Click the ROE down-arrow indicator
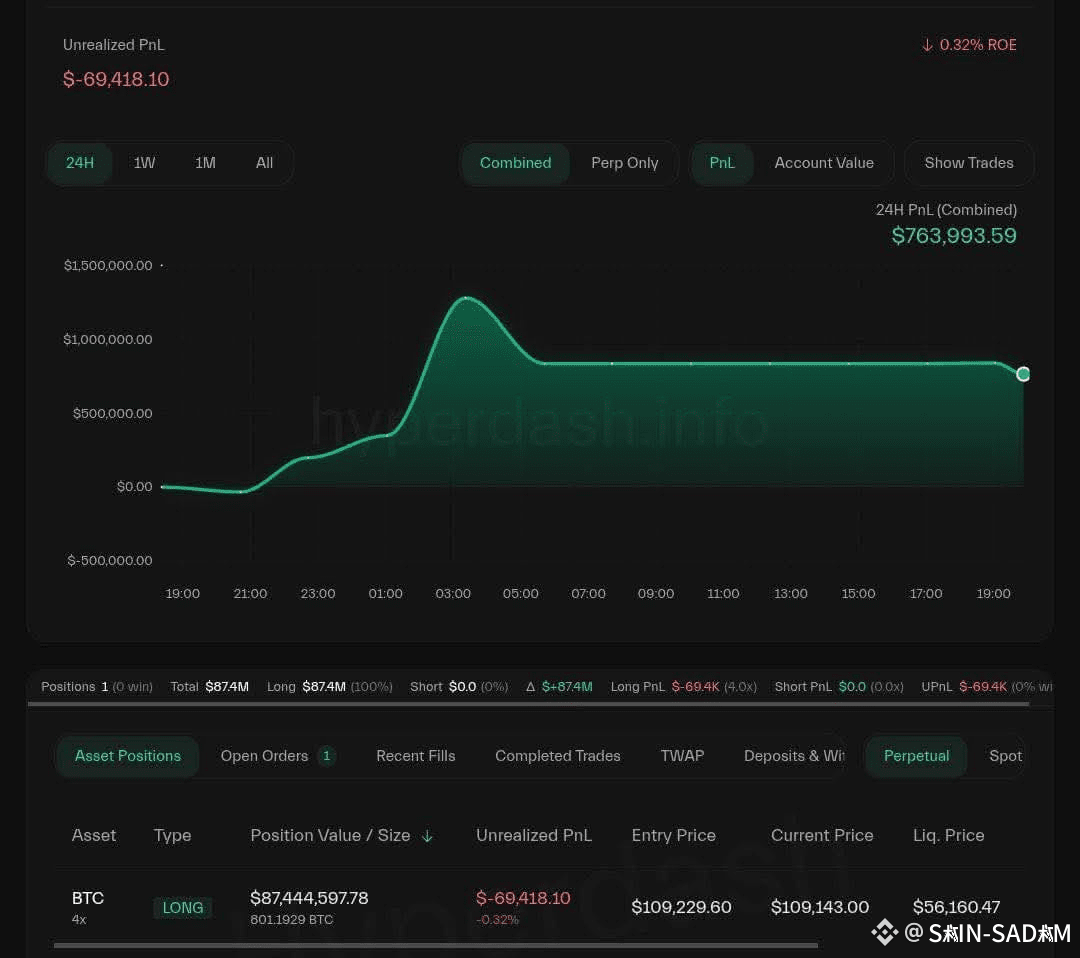 click(x=927, y=45)
